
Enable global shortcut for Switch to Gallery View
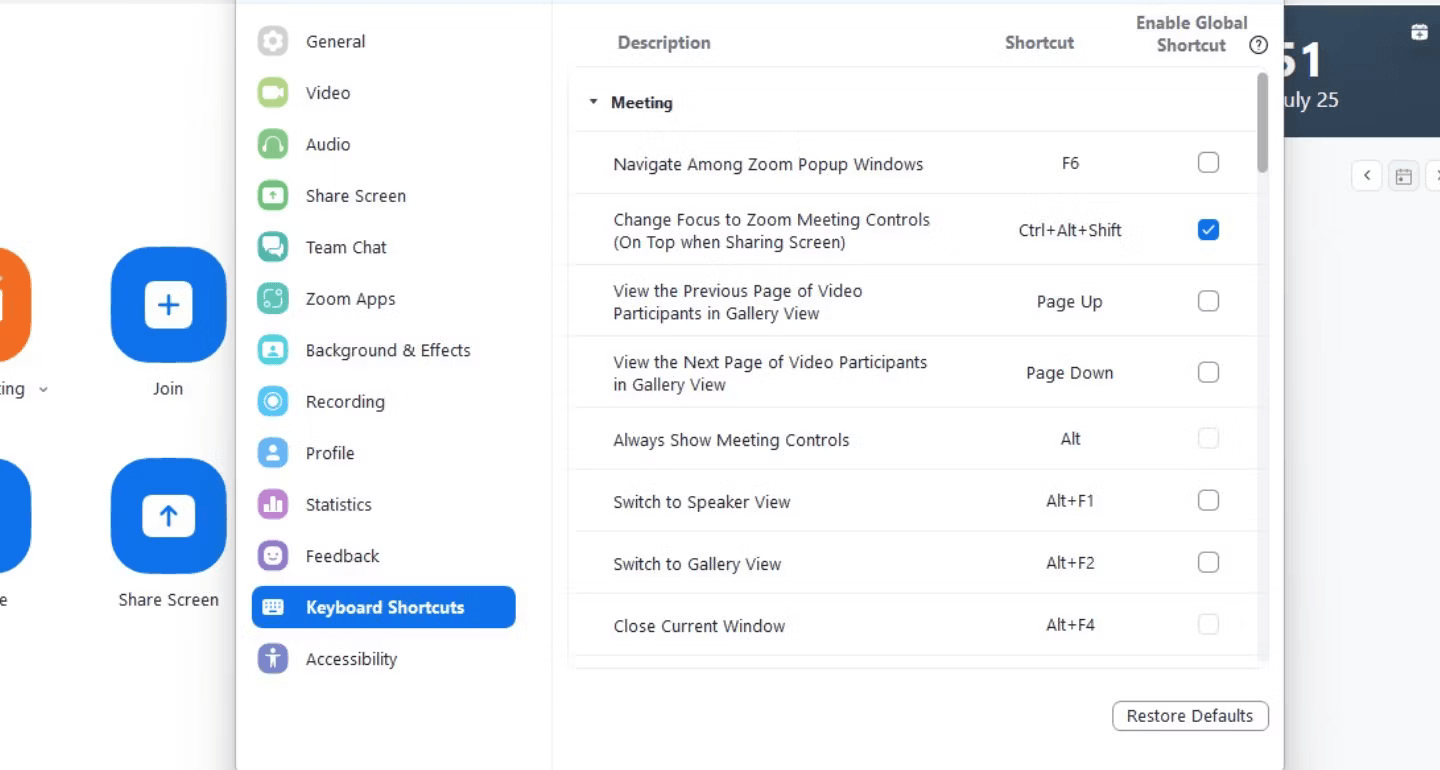pyautogui.click(x=1208, y=562)
